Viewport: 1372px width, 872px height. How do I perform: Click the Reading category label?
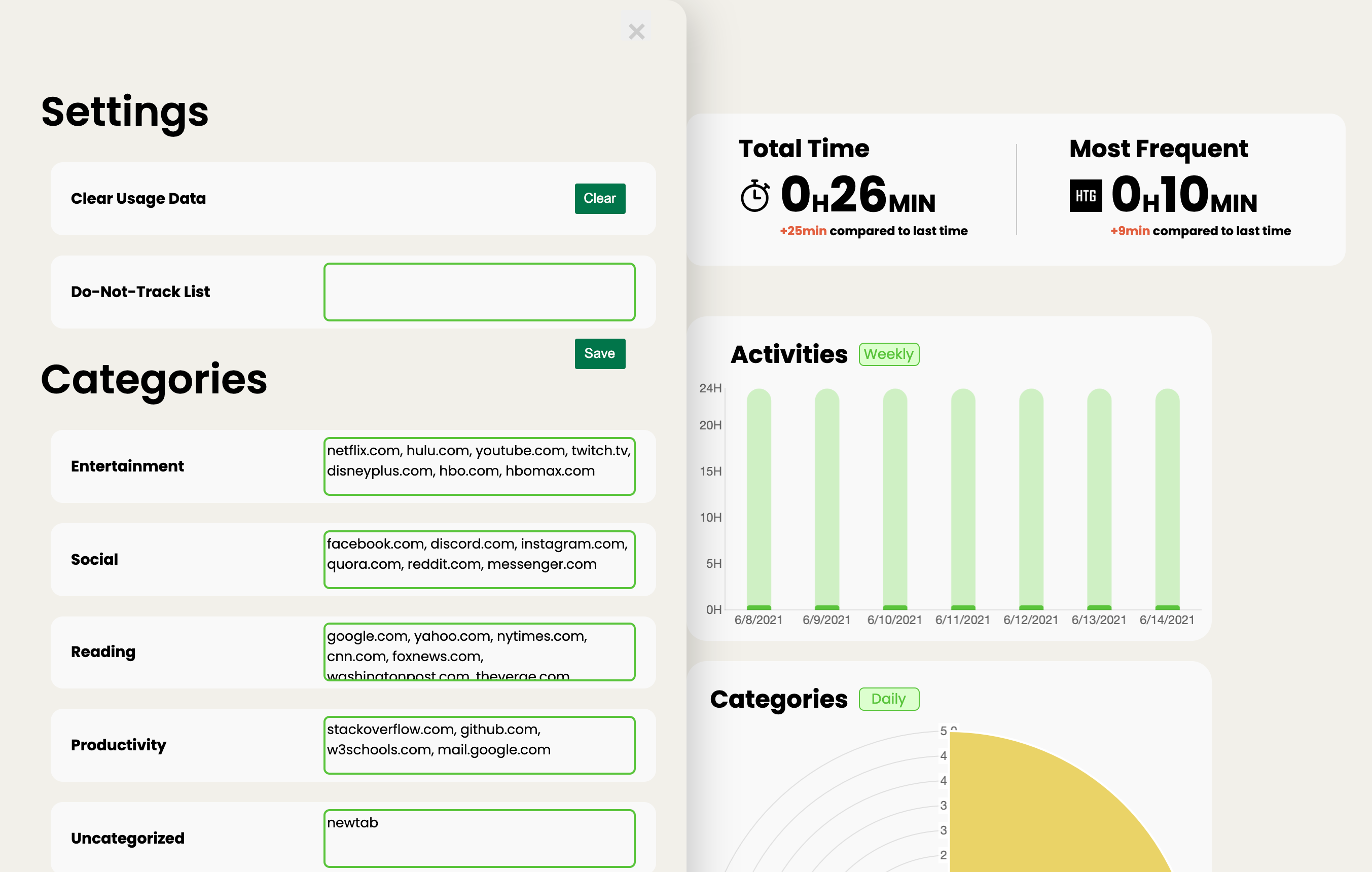pos(103,651)
